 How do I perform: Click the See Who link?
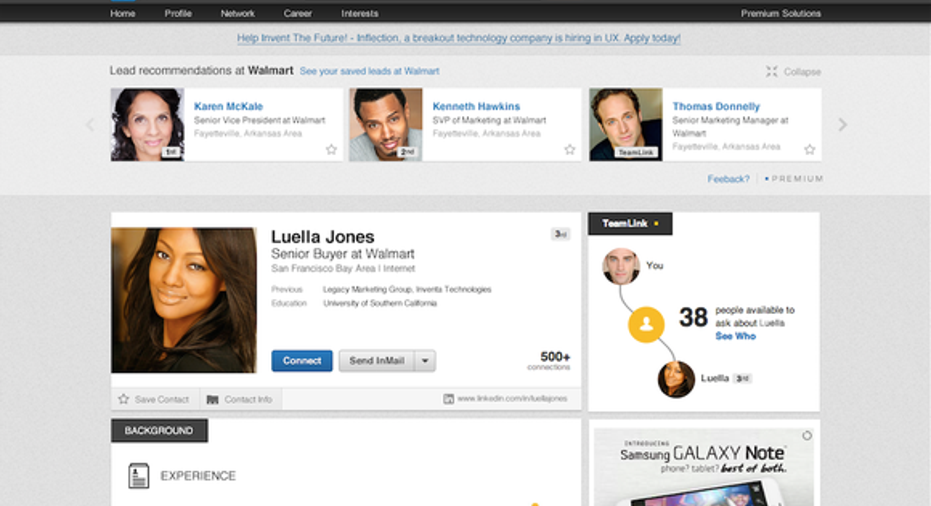pyautogui.click(x=735, y=336)
